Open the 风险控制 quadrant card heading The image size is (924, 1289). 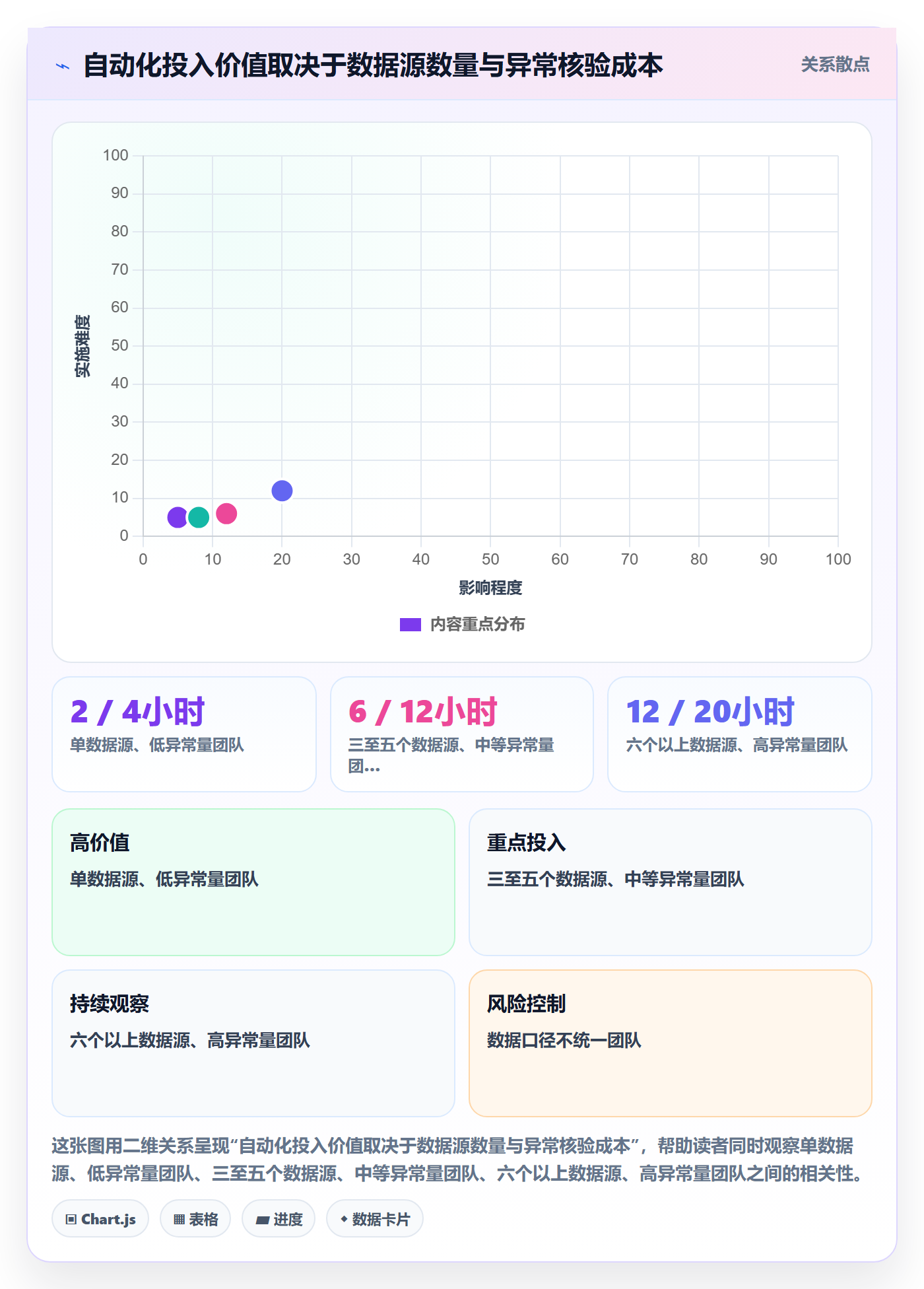[x=526, y=1004]
